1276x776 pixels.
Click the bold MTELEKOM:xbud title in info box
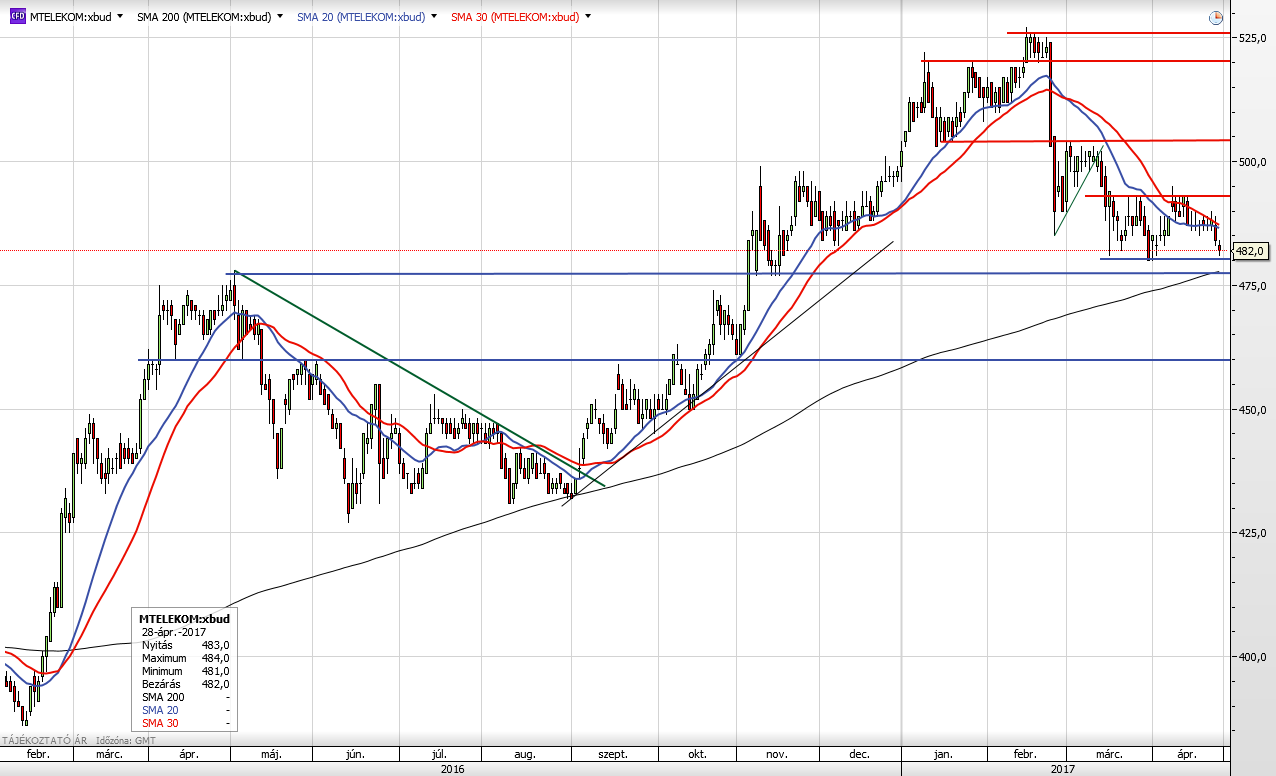coord(182,619)
